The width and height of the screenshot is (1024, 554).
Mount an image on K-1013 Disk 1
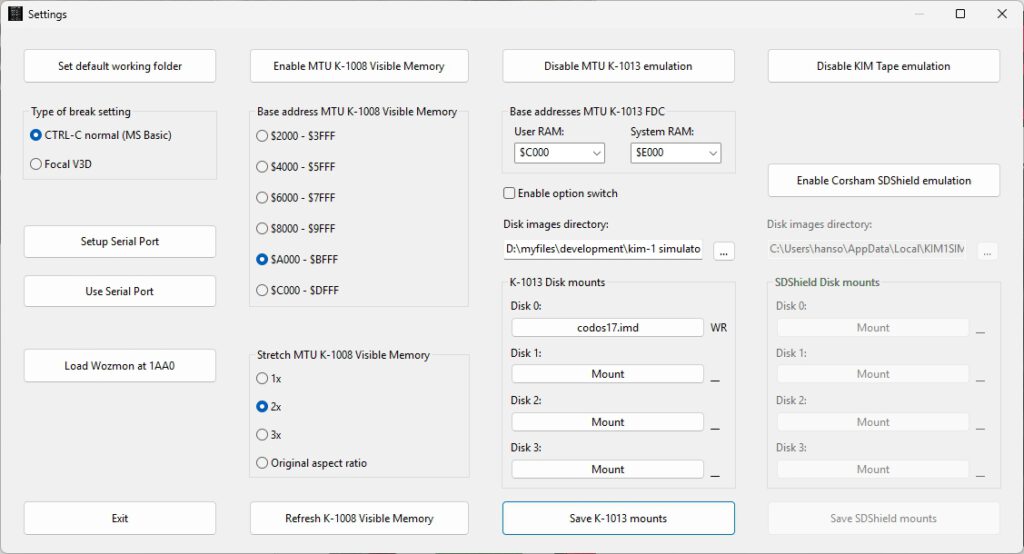pos(607,374)
